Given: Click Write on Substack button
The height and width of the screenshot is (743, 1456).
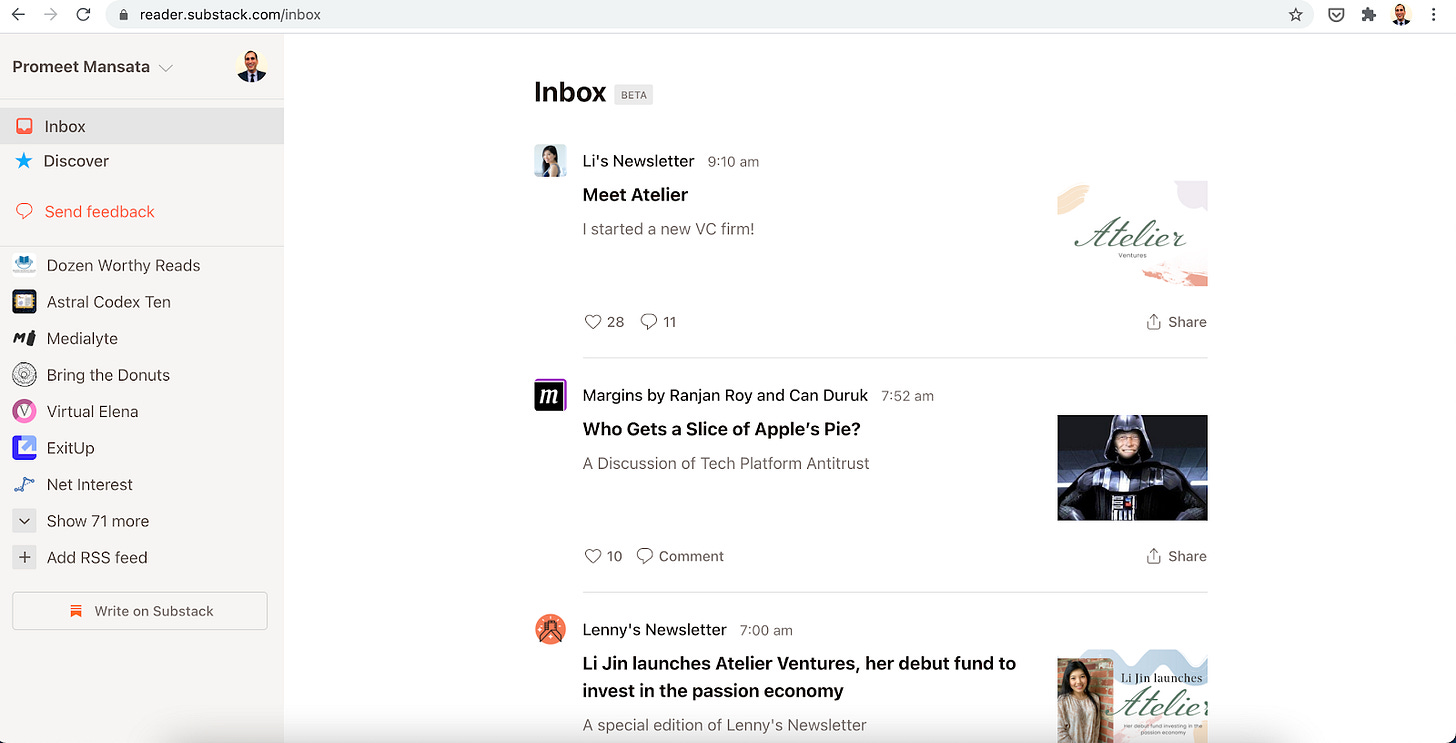Looking at the screenshot, I should (x=140, y=611).
